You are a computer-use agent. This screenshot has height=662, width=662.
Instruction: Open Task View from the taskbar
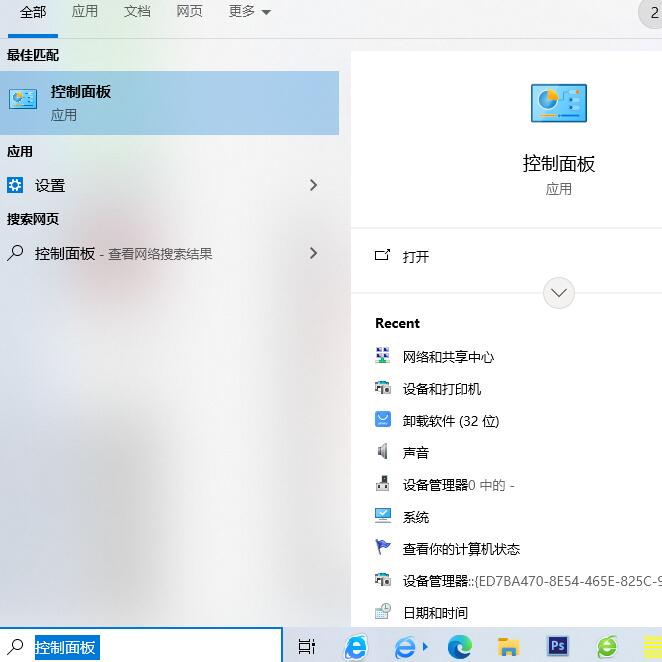point(307,646)
